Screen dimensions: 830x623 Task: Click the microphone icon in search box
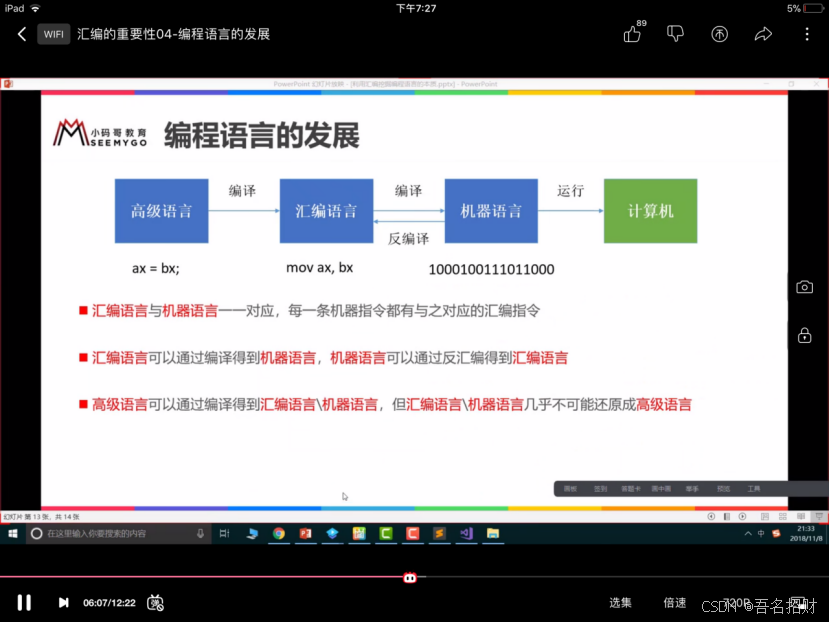click(x=200, y=534)
